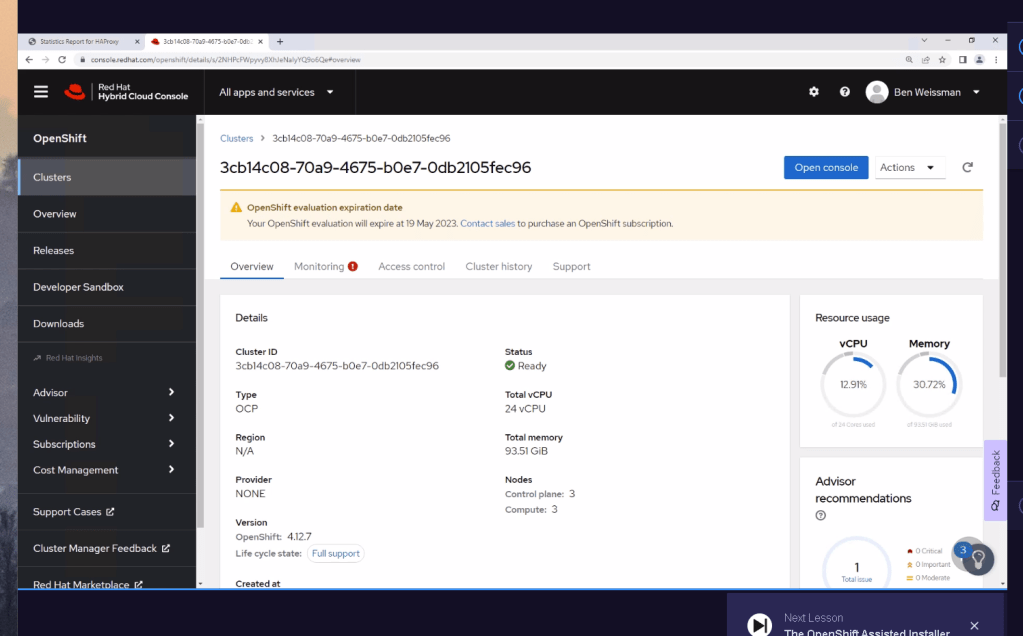Click the OpenShift version 4.12.7 value
This screenshot has height=636, width=1023.
coord(299,536)
